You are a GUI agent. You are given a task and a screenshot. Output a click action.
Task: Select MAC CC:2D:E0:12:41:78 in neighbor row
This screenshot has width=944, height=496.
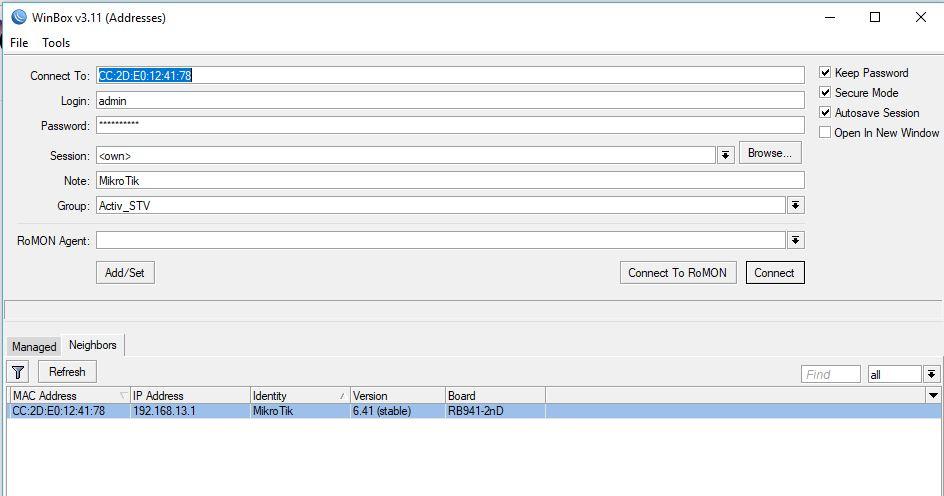coord(58,411)
